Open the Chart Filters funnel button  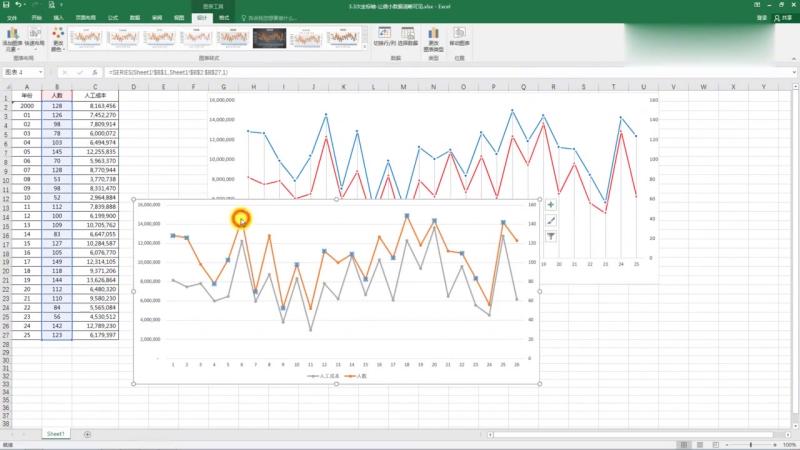click(551, 236)
